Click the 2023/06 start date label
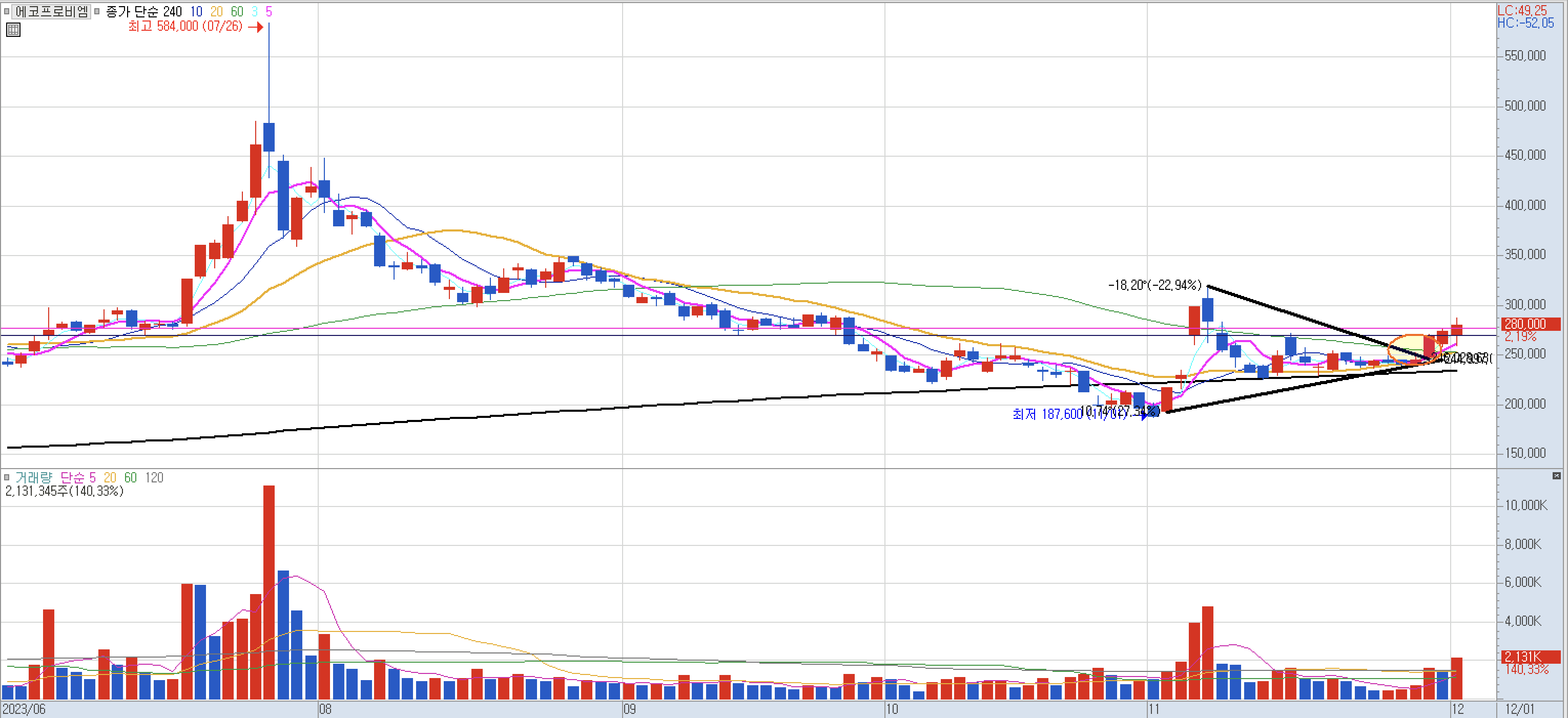The height and width of the screenshot is (718, 1568). coord(25,709)
